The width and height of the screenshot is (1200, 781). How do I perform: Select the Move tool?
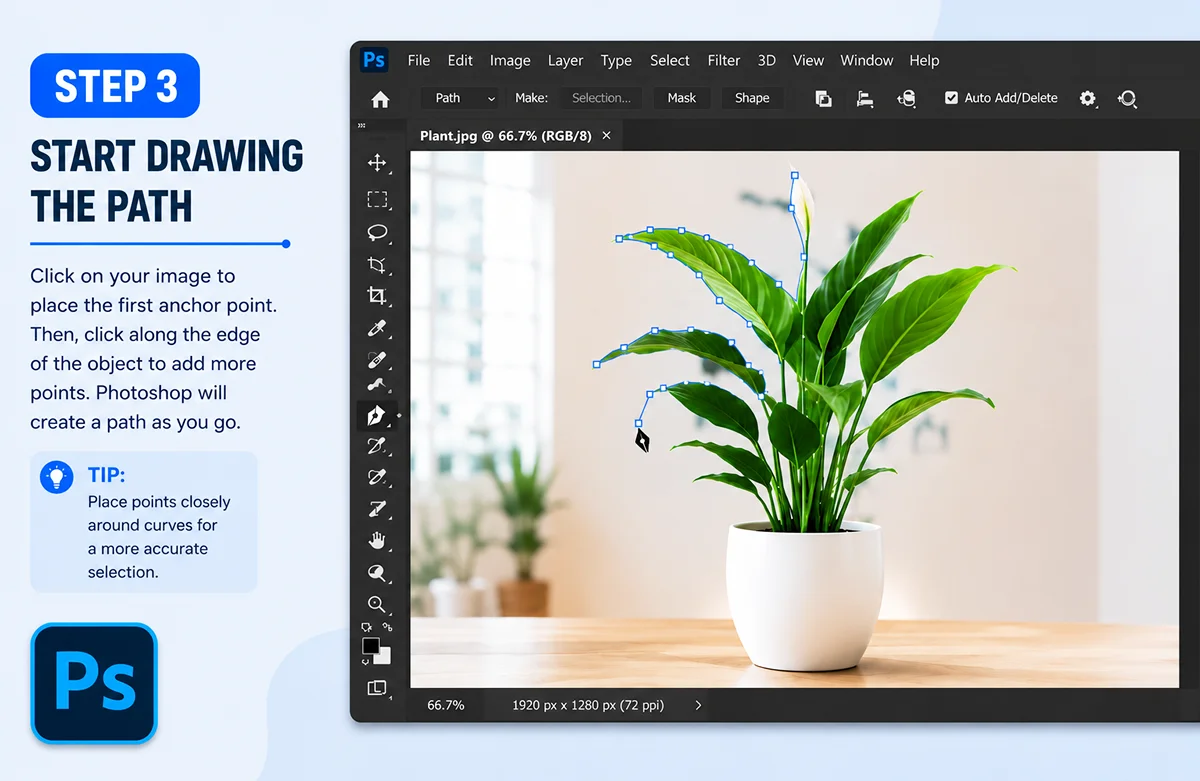(x=377, y=163)
